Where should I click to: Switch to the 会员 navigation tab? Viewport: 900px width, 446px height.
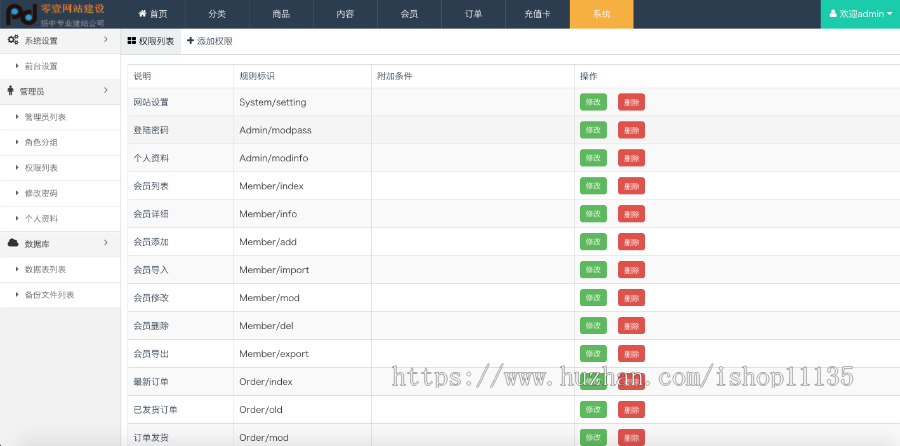[x=409, y=14]
